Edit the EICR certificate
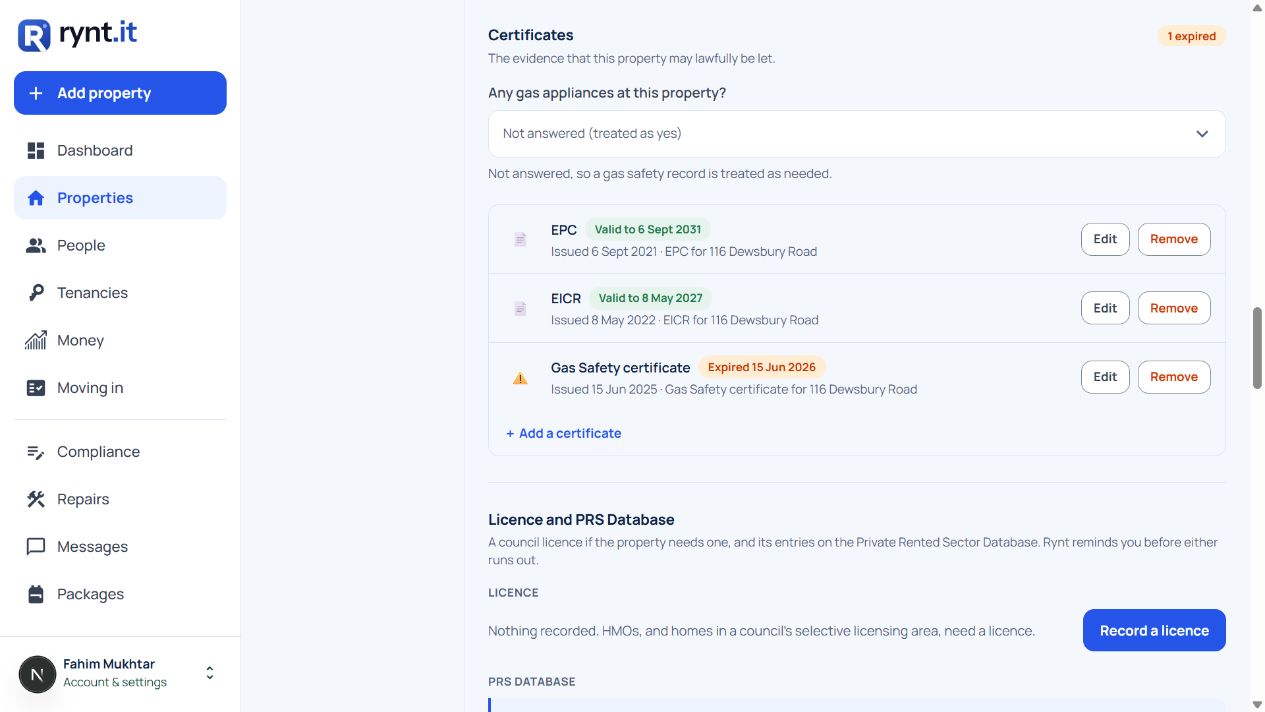 [1105, 308]
